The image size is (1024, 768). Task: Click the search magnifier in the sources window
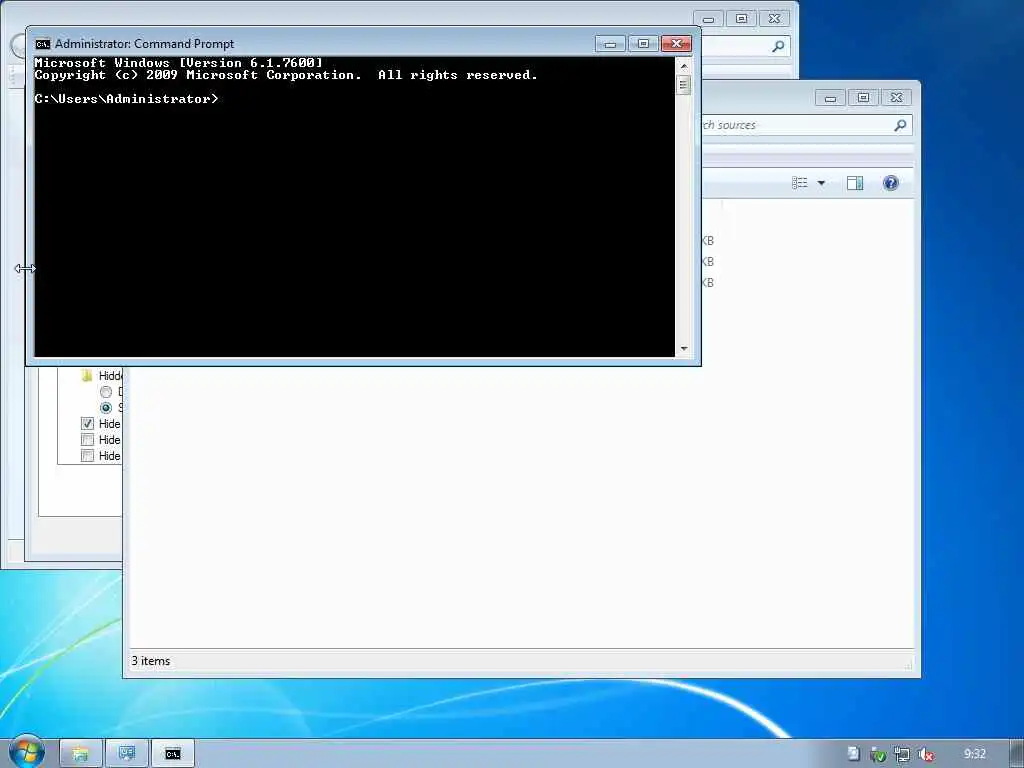point(900,125)
